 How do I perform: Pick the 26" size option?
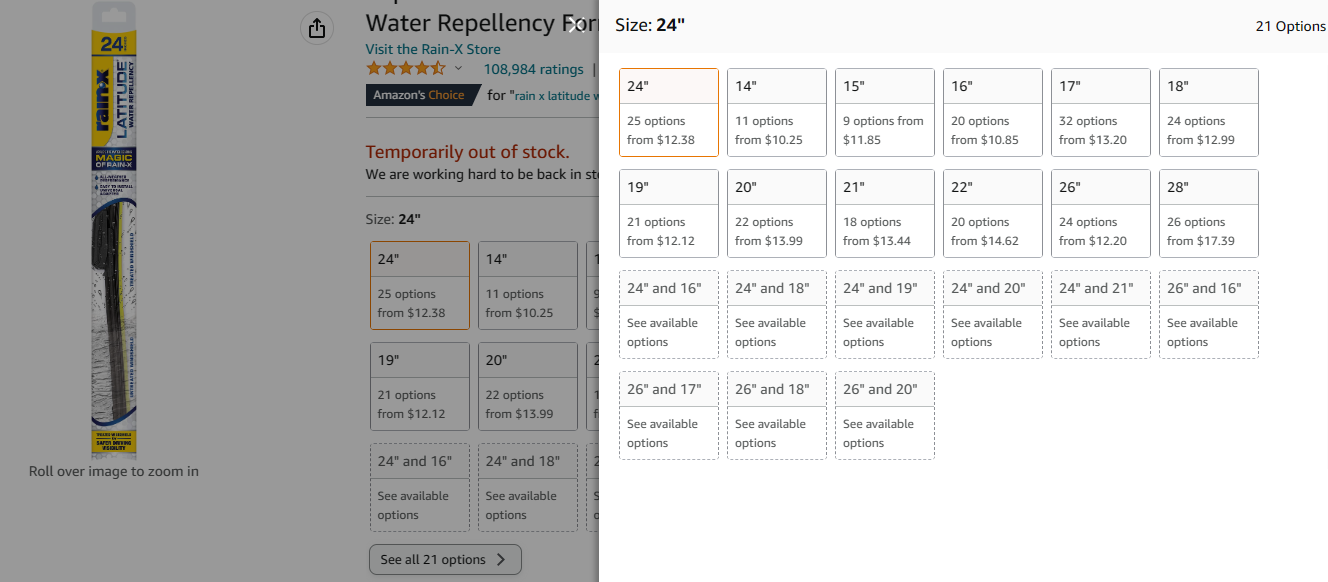[x=1100, y=213]
